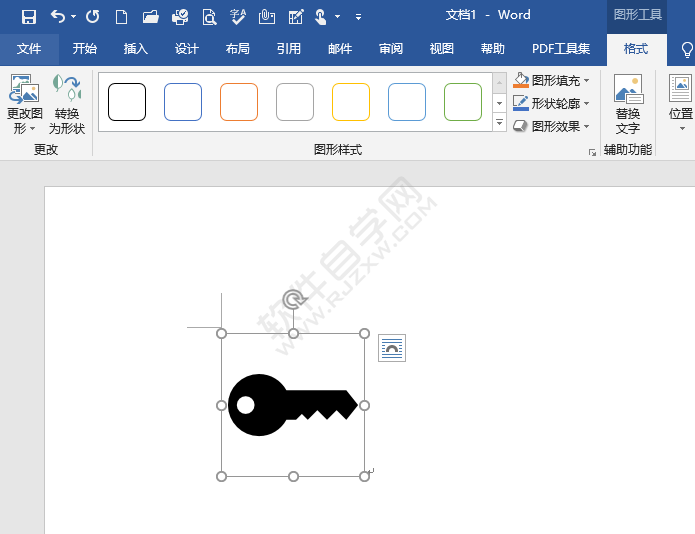Switch to the 设计 tab
The width and height of the screenshot is (695, 534).
187,49
